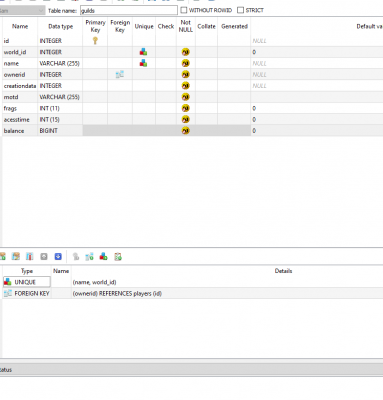This screenshot has width=383, height=400.
Task: Click the foreign key icon in ownerid row
Action: (x=120, y=74)
